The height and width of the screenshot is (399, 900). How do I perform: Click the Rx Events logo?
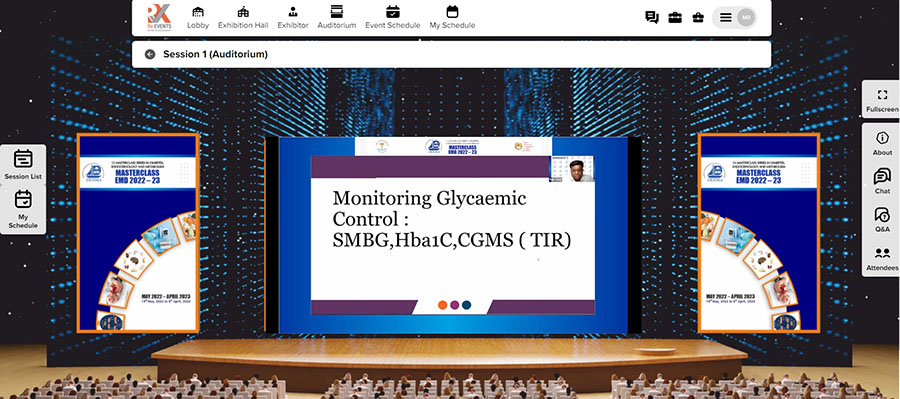click(159, 18)
